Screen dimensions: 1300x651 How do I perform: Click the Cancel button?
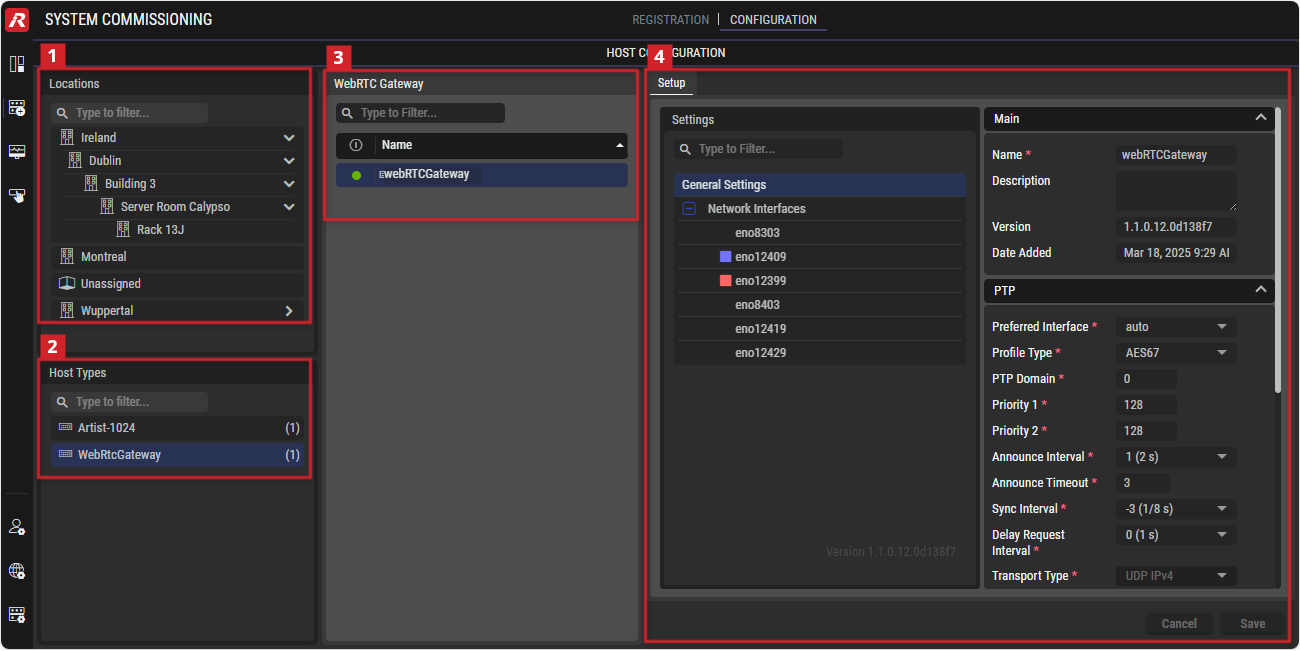(x=1179, y=624)
